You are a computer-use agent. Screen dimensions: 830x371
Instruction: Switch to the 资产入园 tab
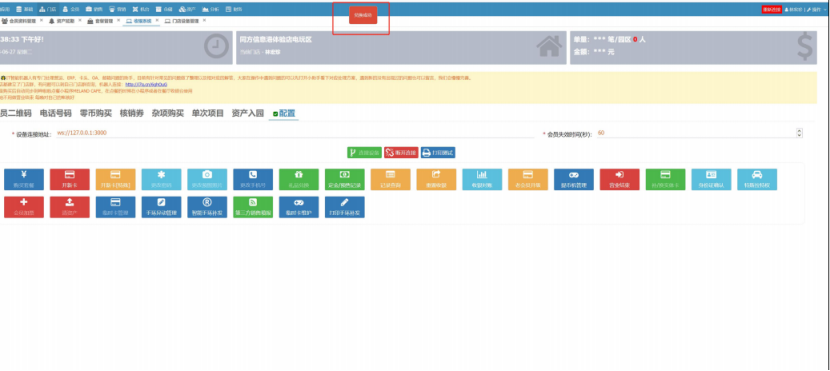[x=248, y=113]
